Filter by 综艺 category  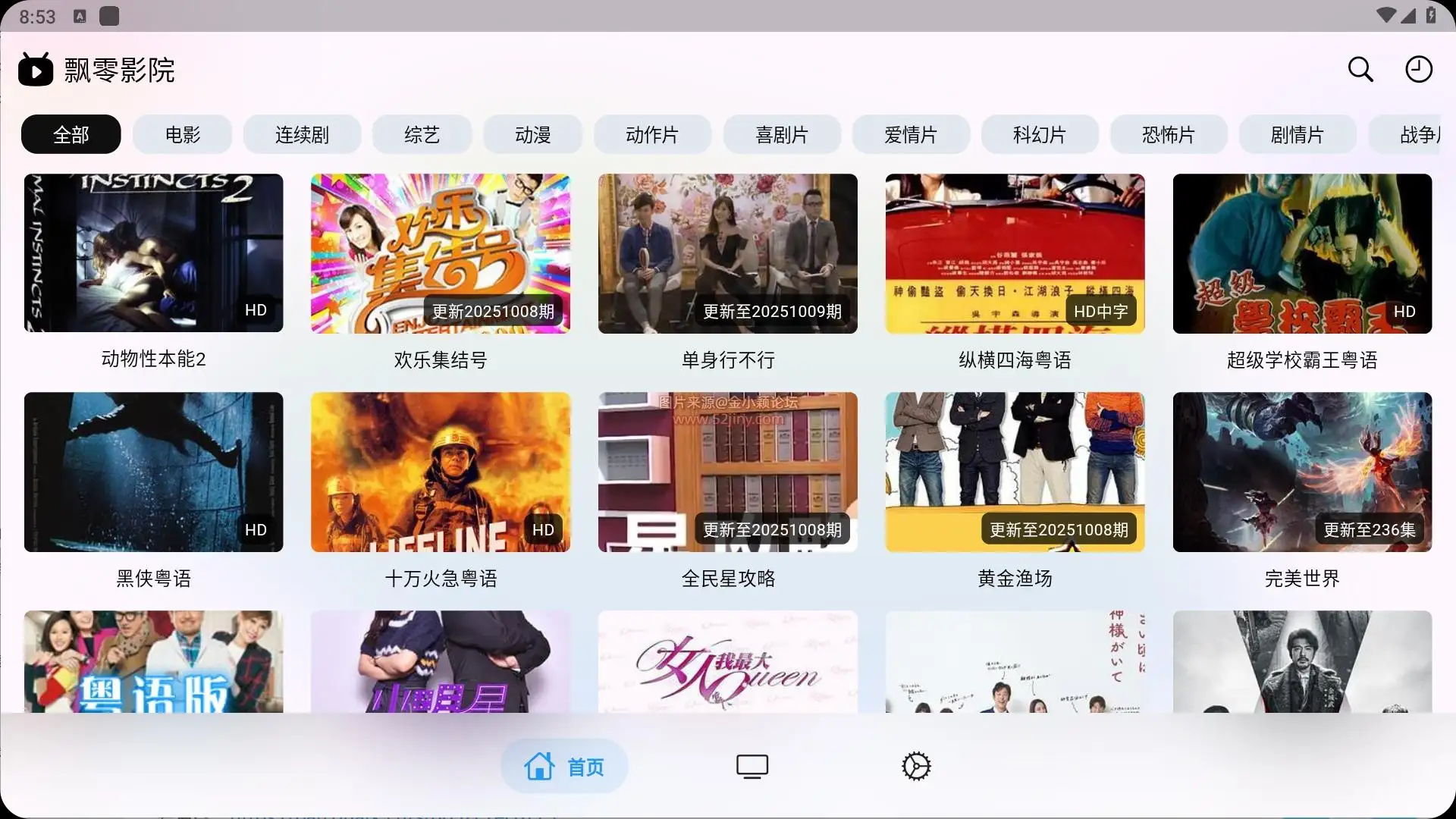coord(422,135)
